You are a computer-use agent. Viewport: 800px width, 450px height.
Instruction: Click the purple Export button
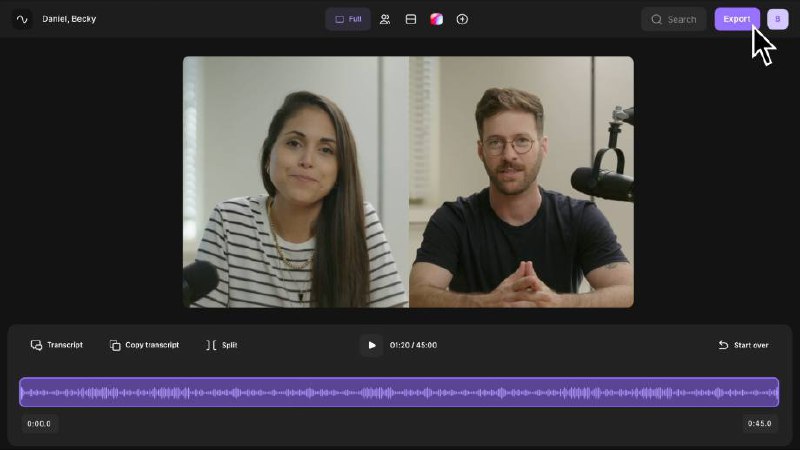pyautogui.click(x=737, y=19)
